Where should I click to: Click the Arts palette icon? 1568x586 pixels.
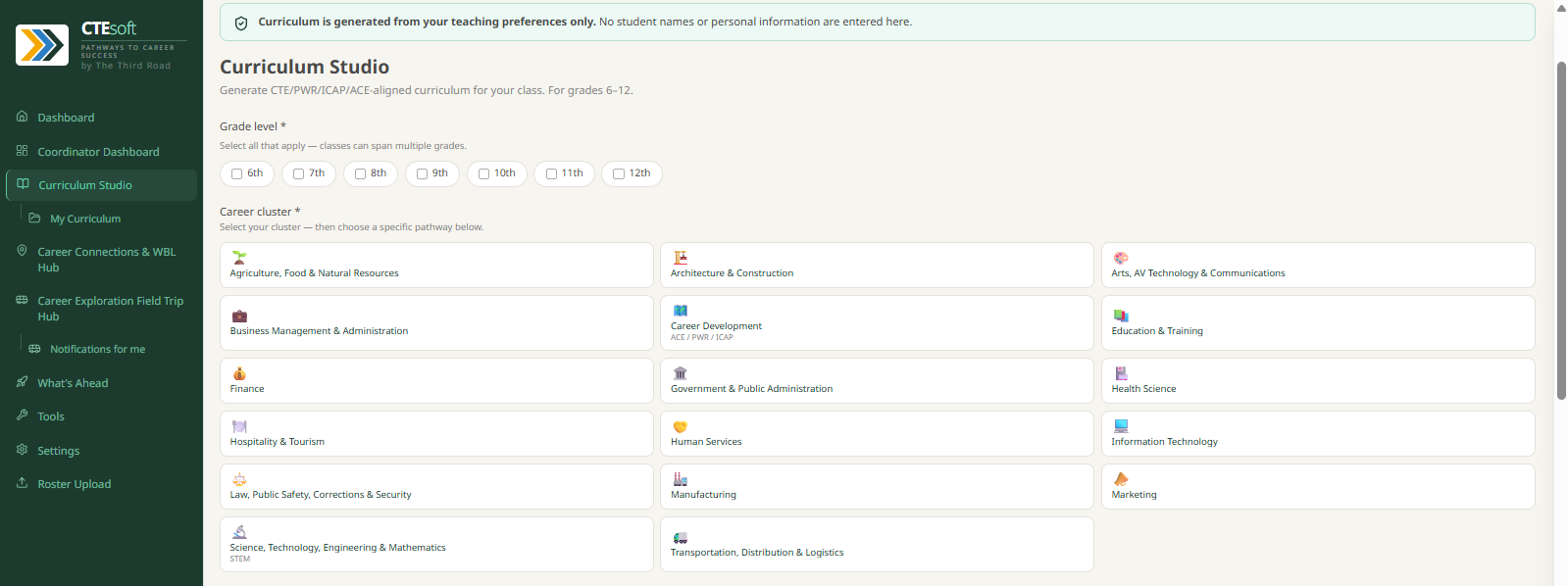coord(1121,258)
